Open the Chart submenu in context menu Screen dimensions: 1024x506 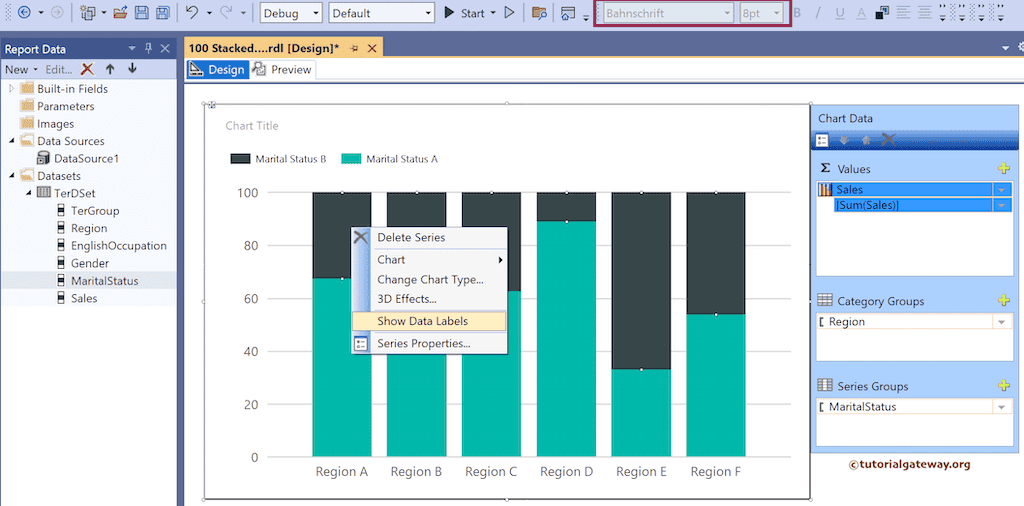coord(430,260)
